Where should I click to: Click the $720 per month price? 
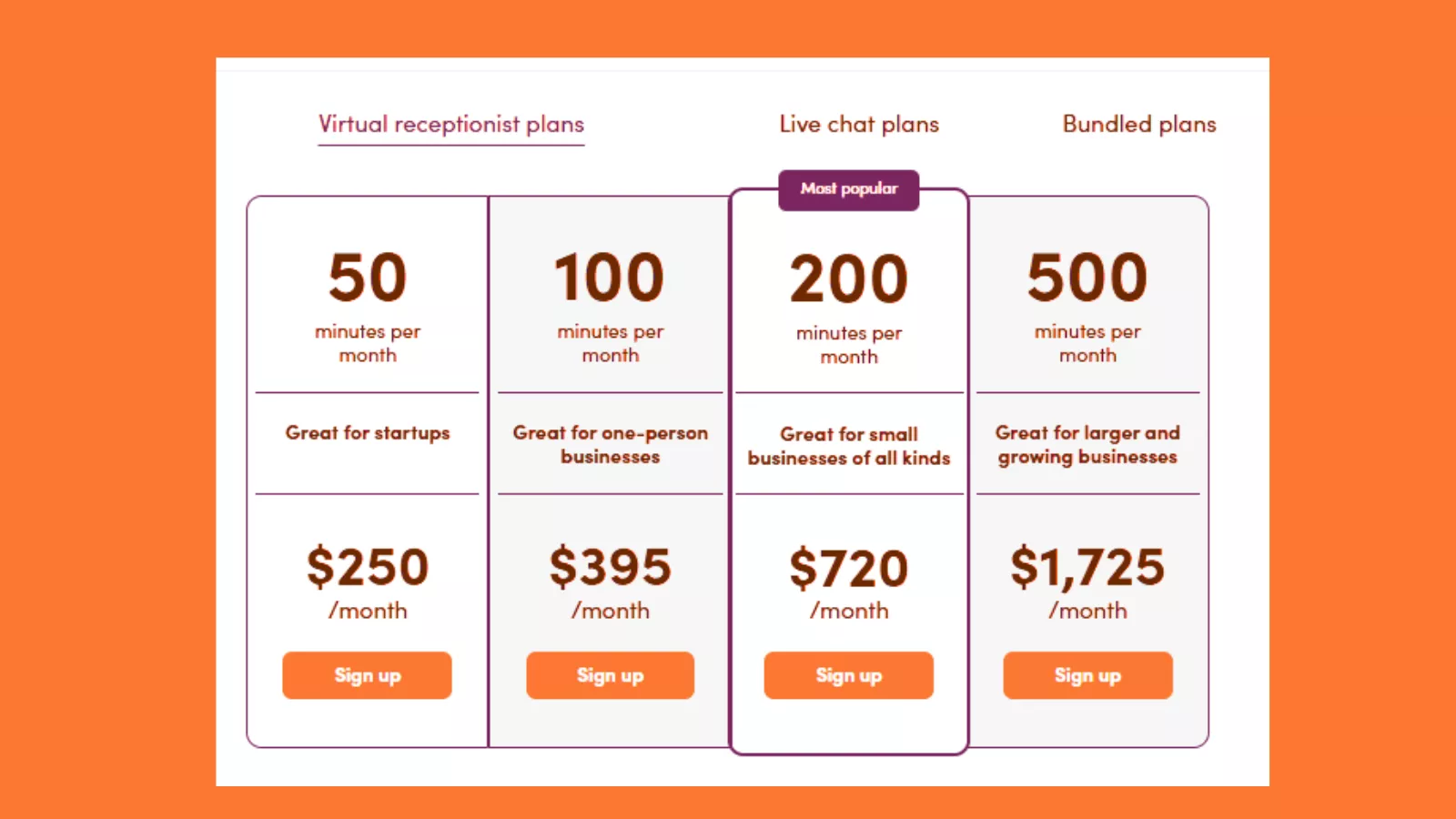pyautogui.click(x=848, y=566)
